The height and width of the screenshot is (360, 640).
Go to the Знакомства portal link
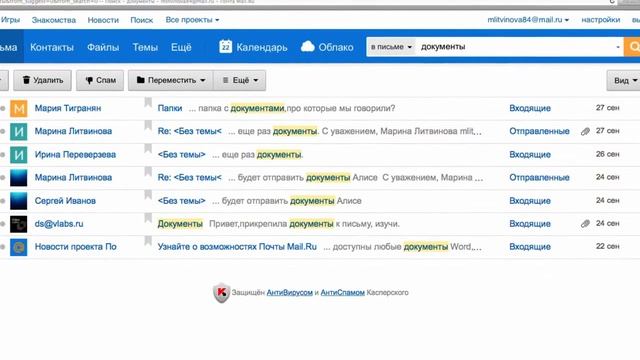pyautogui.click(x=54, y=20)
